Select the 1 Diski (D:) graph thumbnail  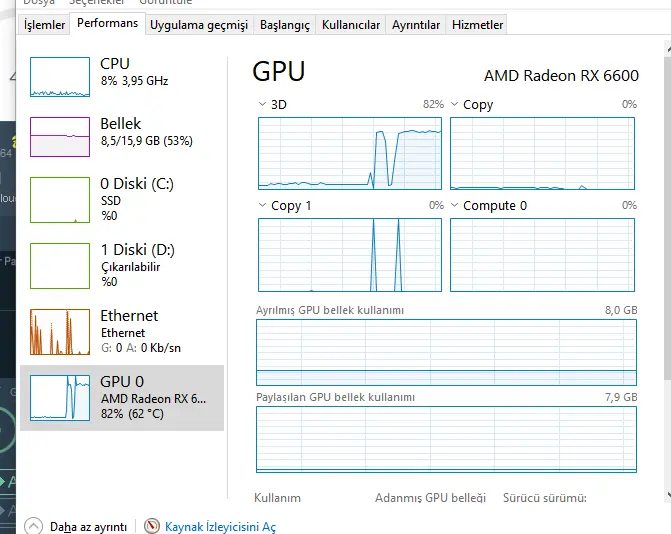[x=60, y=266]
